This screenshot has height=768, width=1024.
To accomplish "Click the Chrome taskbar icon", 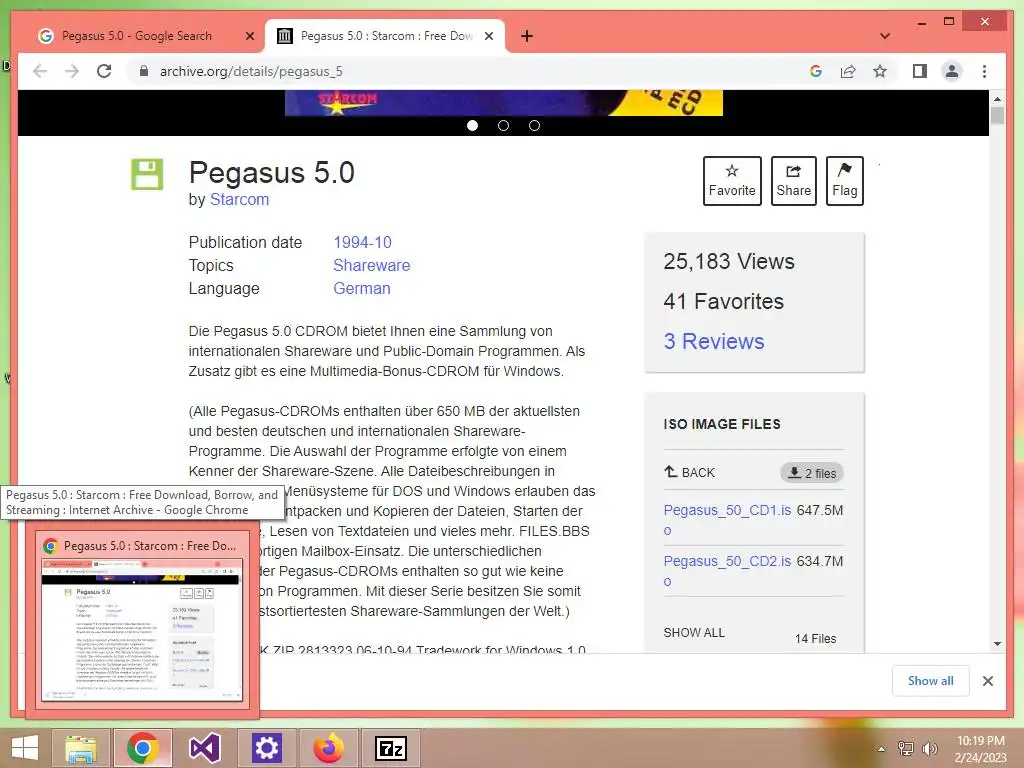I will [143, 748].
